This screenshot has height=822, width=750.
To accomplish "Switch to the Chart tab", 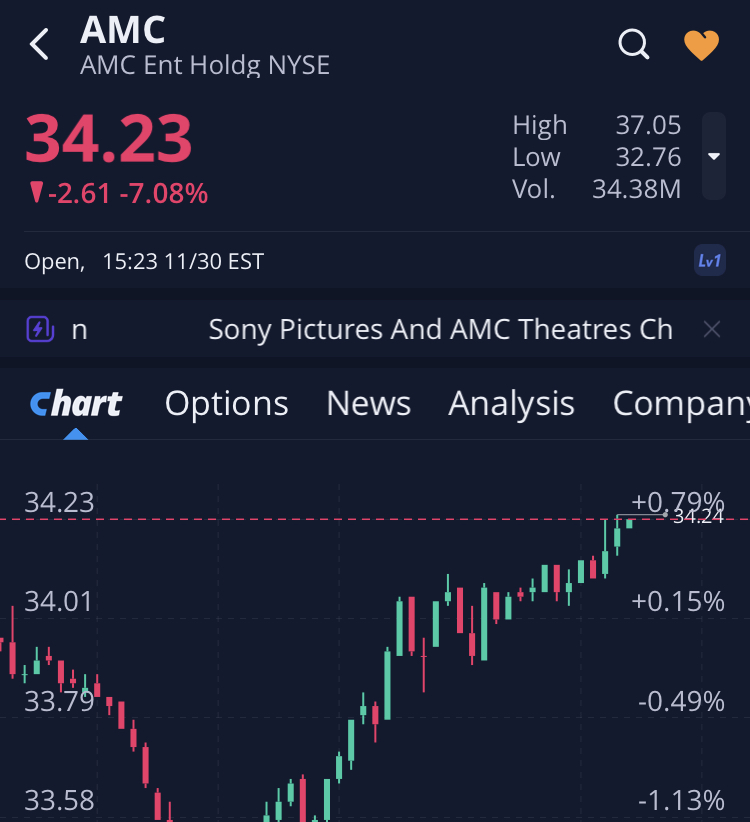I will point(76,403).
